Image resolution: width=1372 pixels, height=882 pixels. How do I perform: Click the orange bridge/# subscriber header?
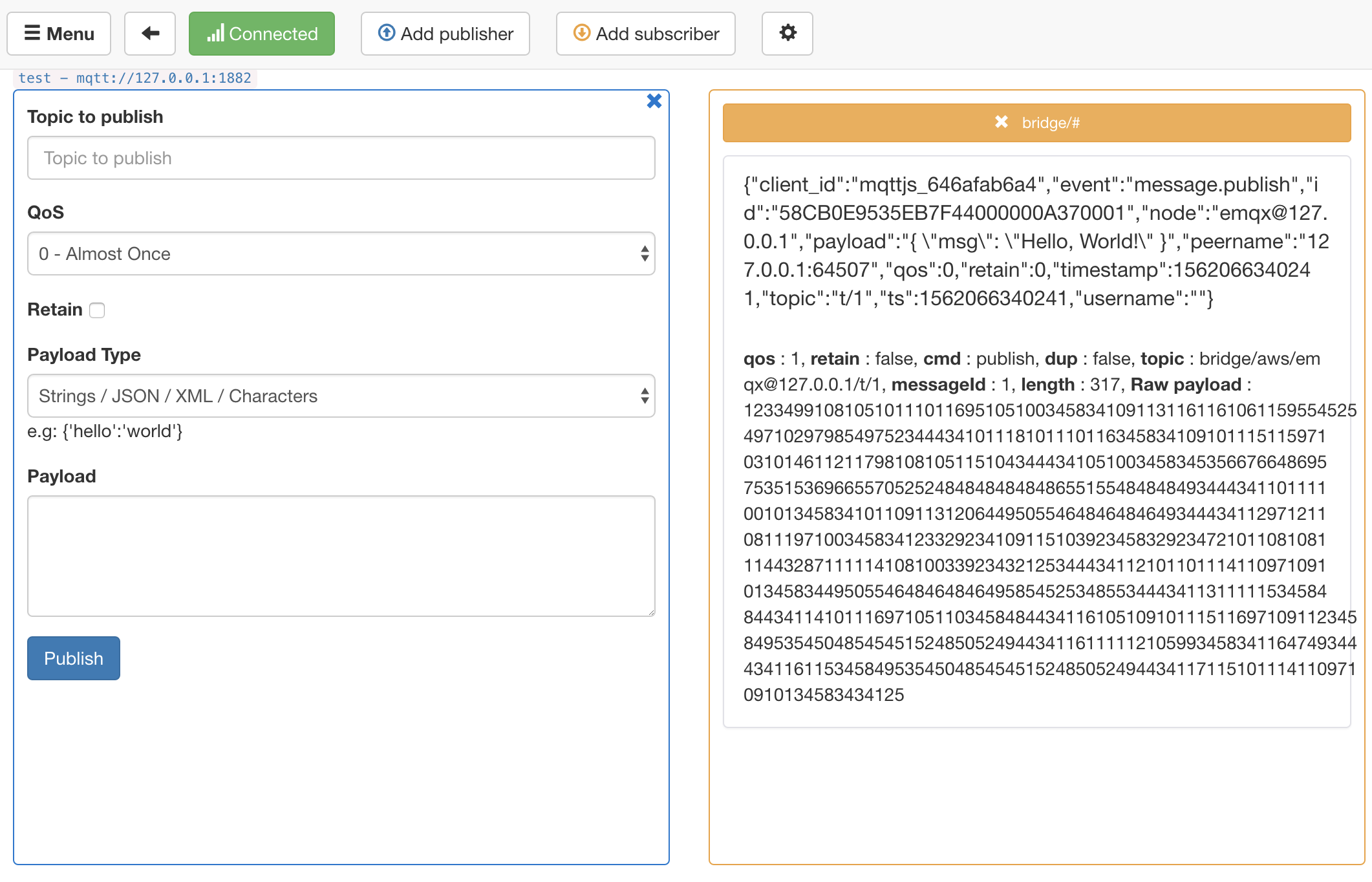1037,123
